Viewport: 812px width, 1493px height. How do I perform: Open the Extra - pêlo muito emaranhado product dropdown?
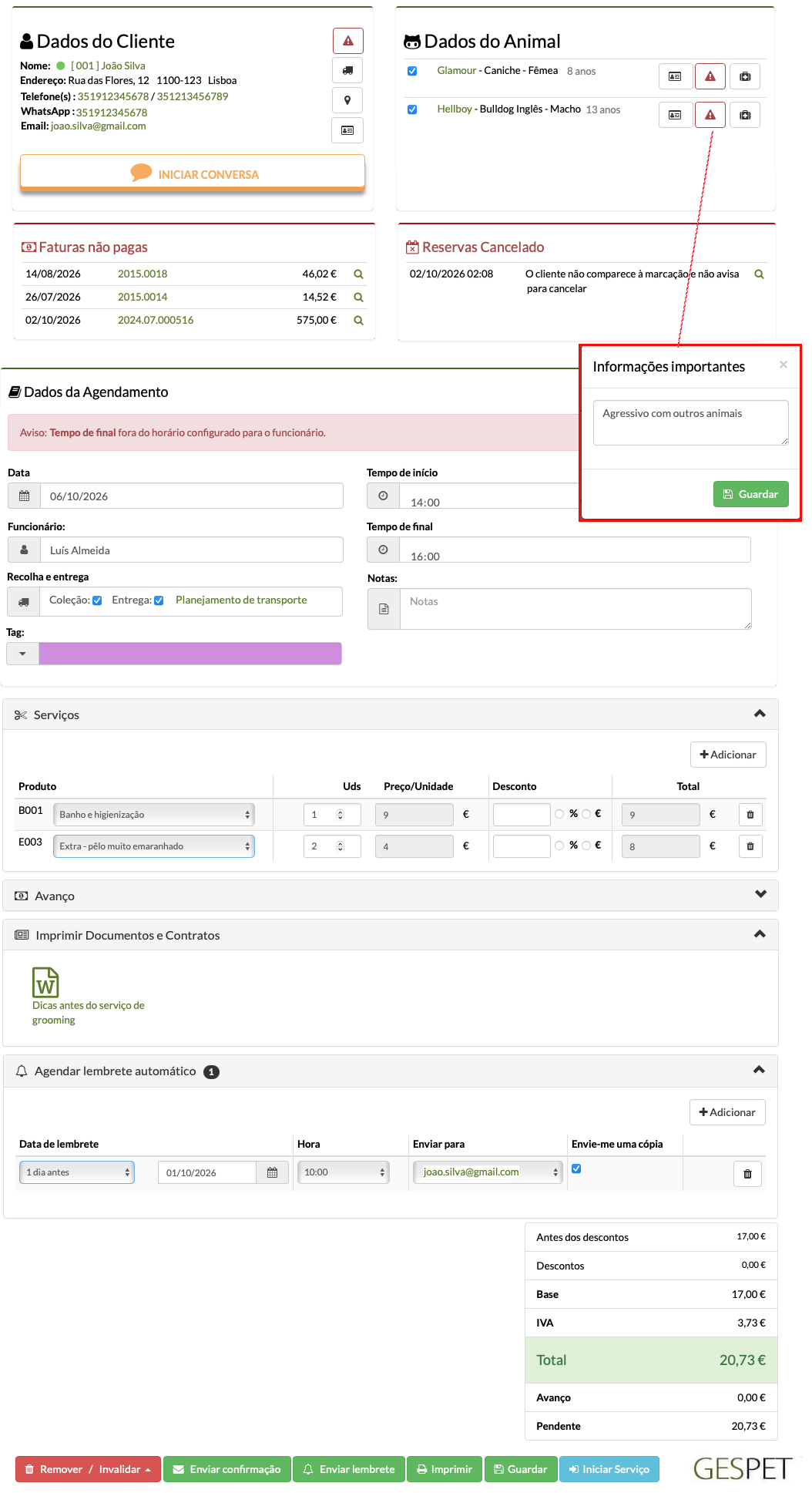tap(154, 846)
